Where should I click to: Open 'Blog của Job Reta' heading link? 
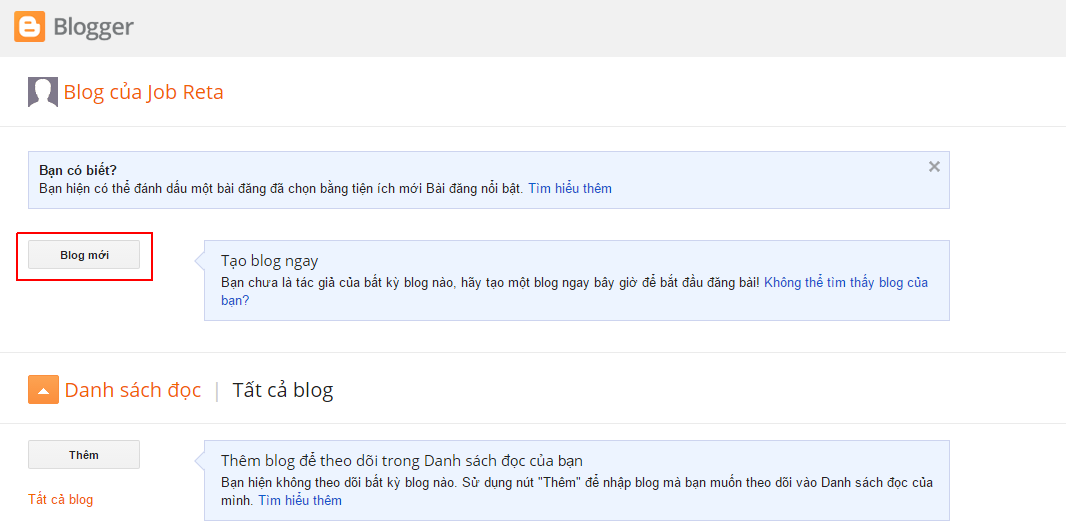143,92
